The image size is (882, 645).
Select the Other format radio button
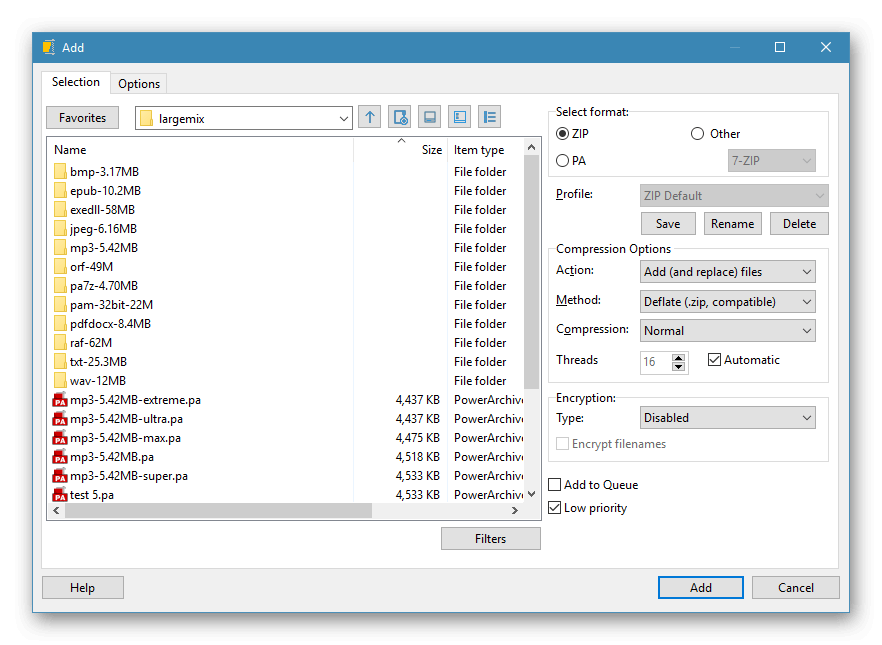click(698, 134)
